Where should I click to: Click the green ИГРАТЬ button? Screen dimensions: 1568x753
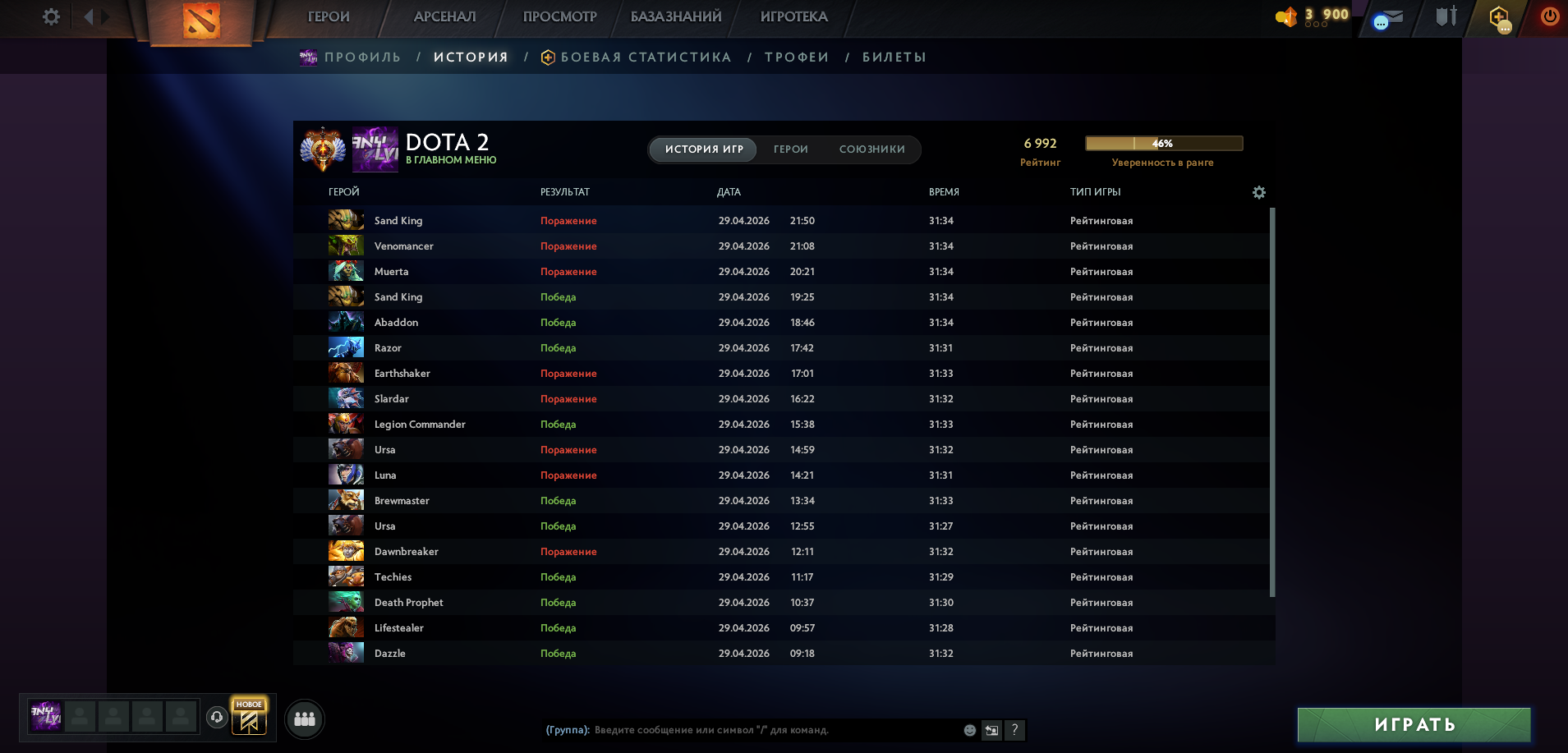pos(1414,725)
